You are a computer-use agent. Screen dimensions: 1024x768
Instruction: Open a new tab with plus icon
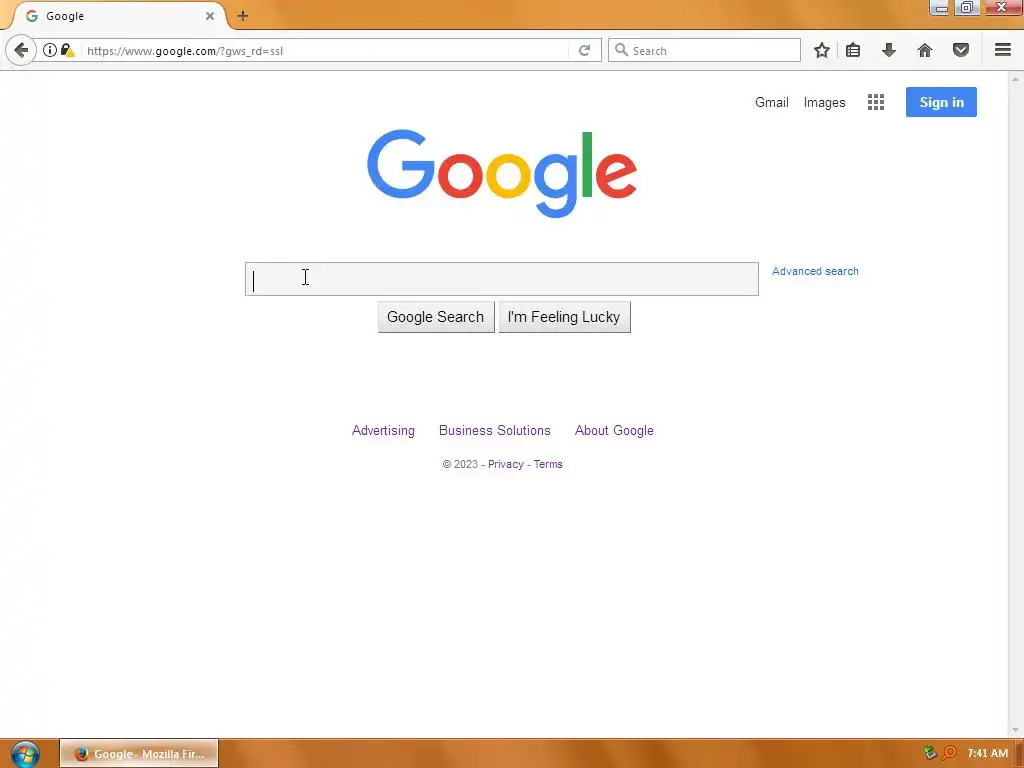[x=242, y=16]
